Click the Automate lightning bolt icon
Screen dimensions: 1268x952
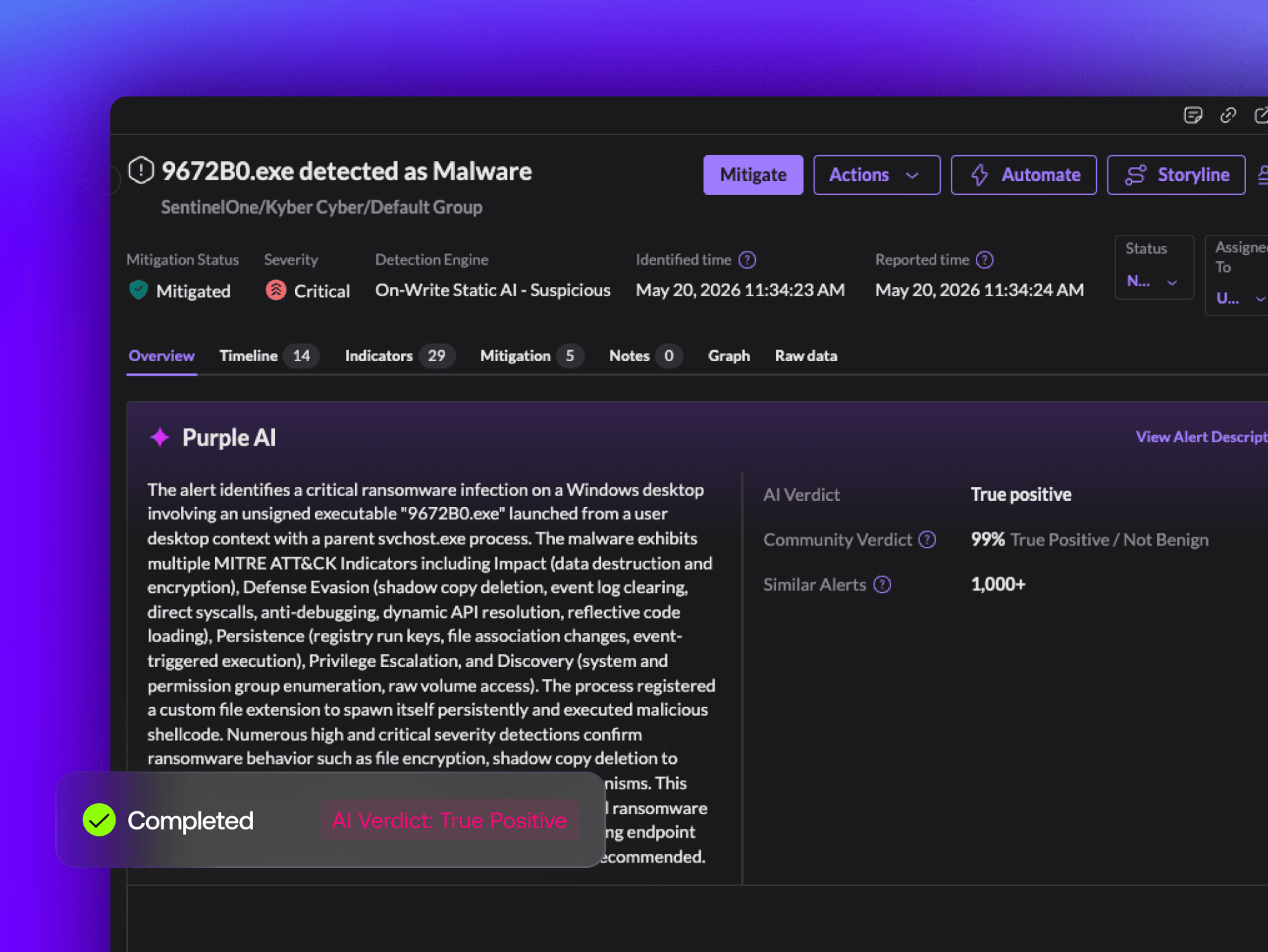coord(980,175)
